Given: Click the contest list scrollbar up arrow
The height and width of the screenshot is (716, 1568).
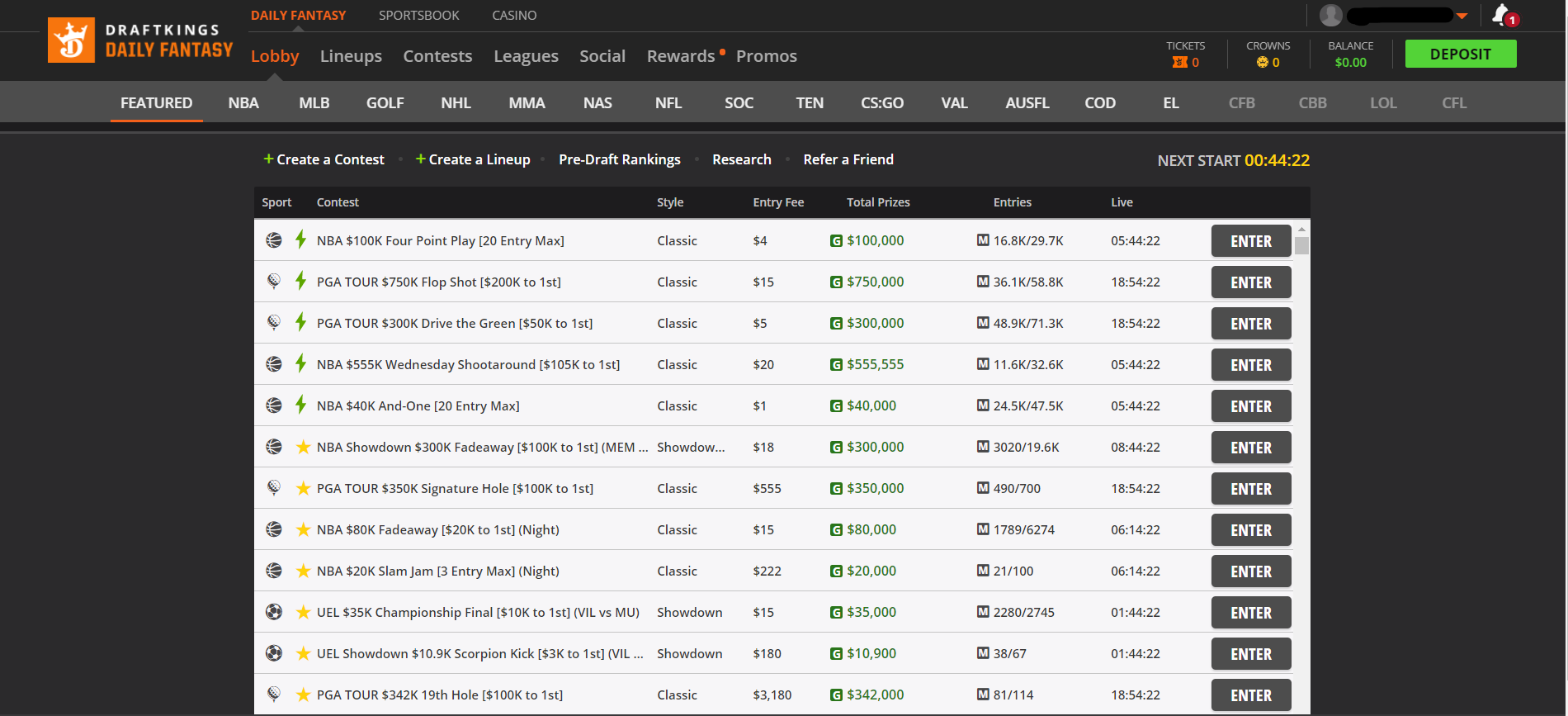Looking at the screenshot, I should click(x=1301, y=229).
